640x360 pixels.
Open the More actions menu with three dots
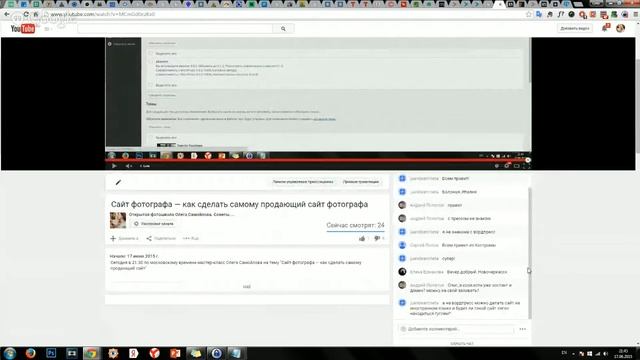[191, 238]
